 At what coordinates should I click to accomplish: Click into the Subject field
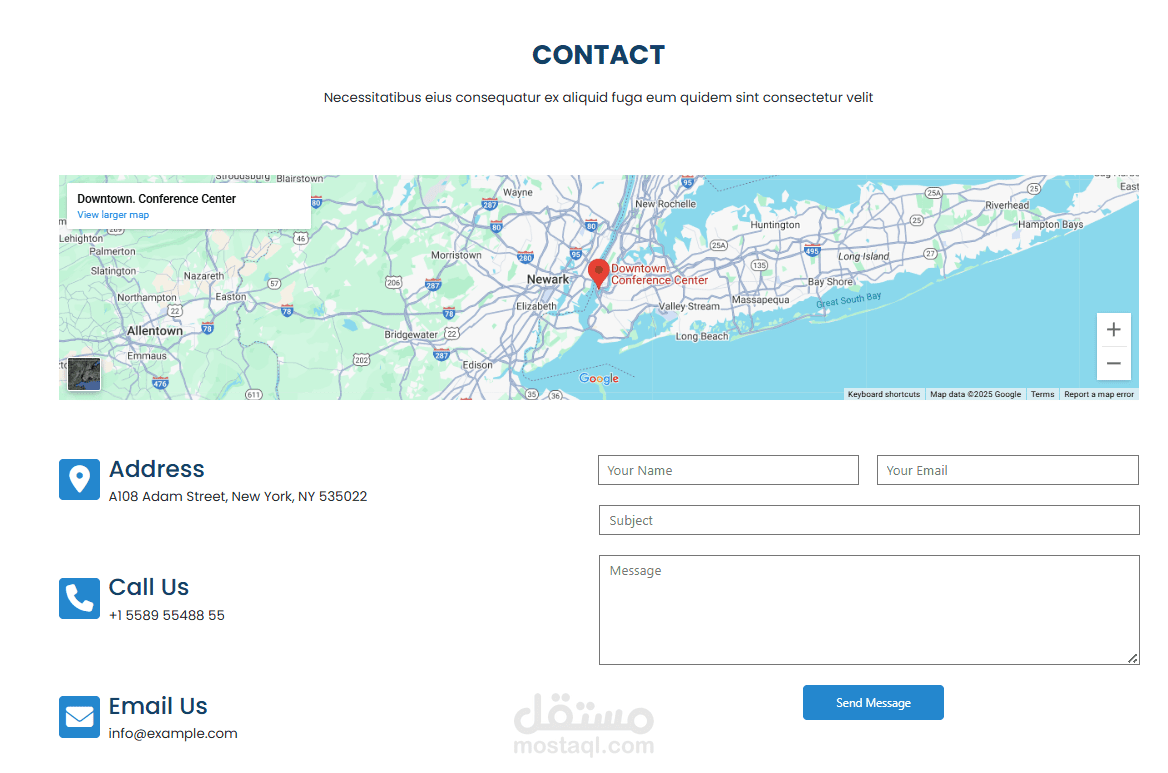(869, 520)
